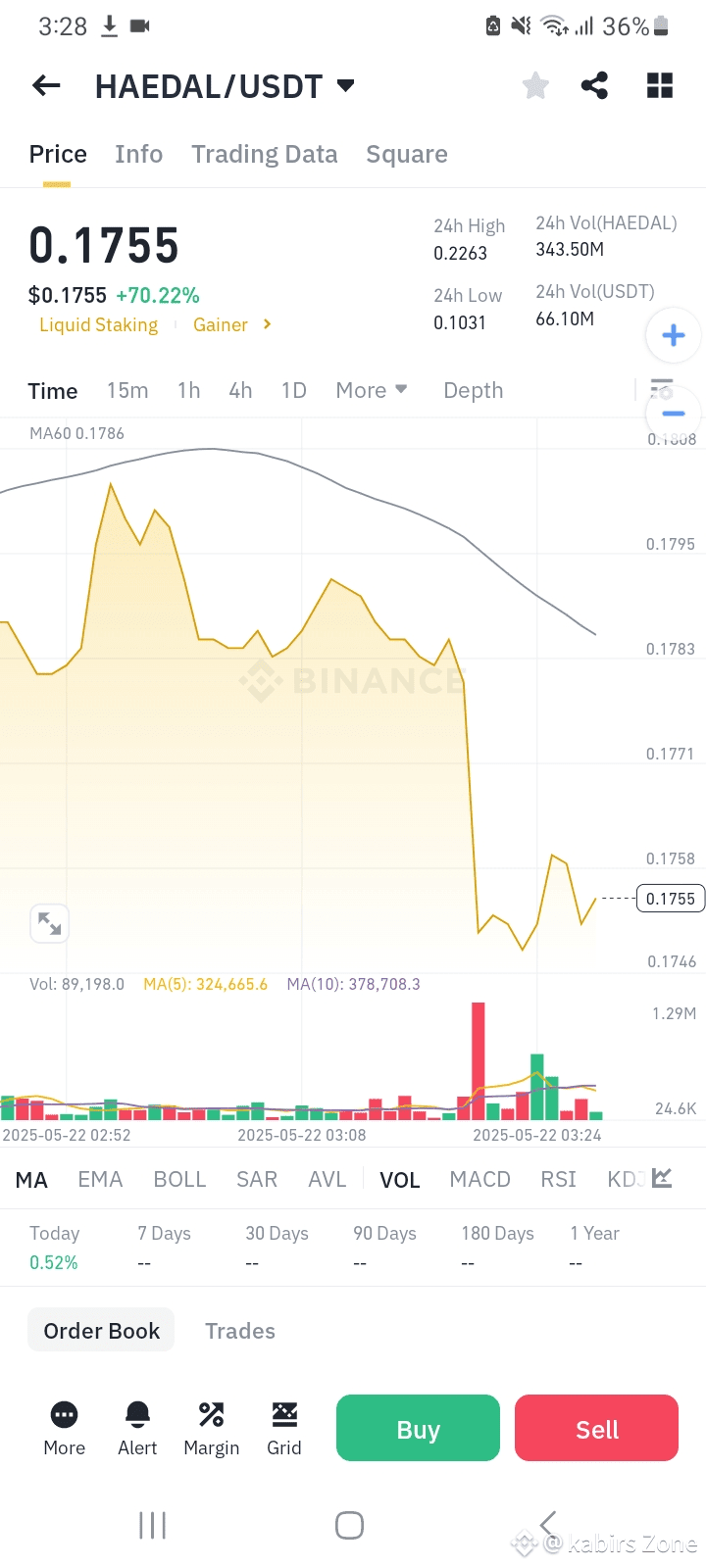Tap the red Sell button

(596, 1429)
